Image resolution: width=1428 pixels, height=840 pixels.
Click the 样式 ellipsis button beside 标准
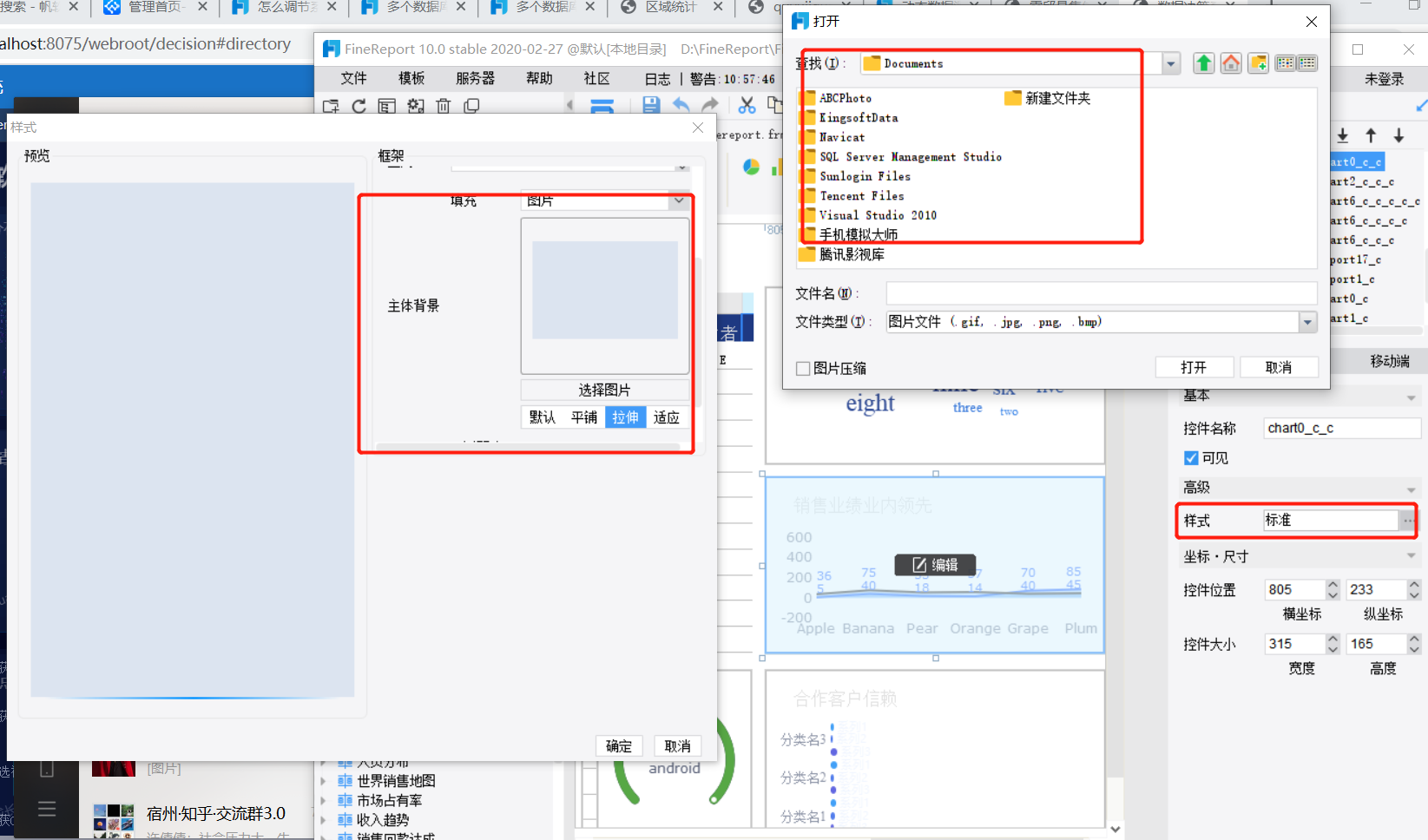[1407, 520]
